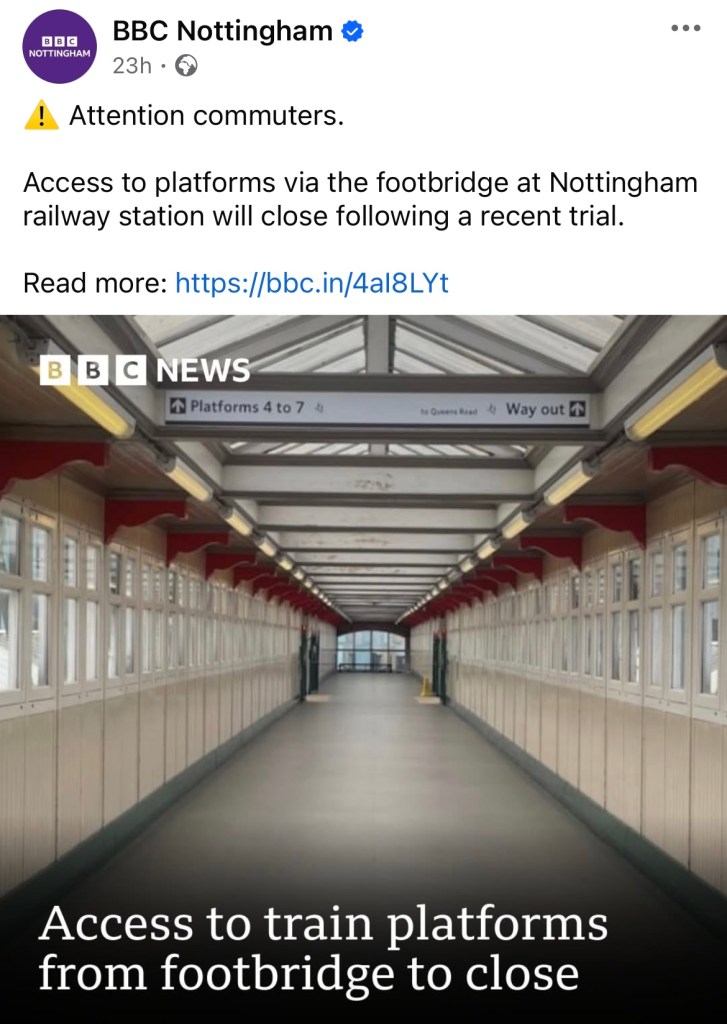Click the globe public audience icon
Viewport: 727px width, 1024px height.
[x=186, y=65]
